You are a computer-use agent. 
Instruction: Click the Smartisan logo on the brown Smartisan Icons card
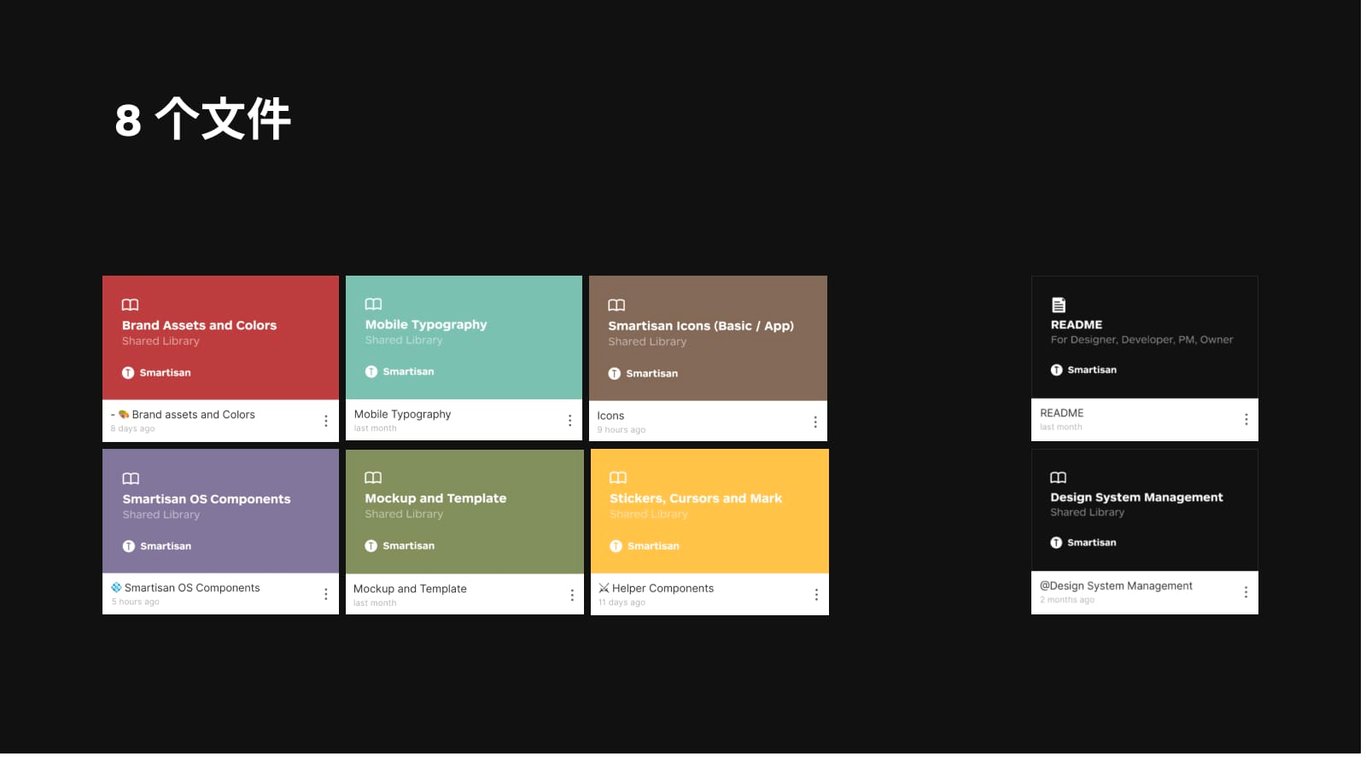pos(615,374)
